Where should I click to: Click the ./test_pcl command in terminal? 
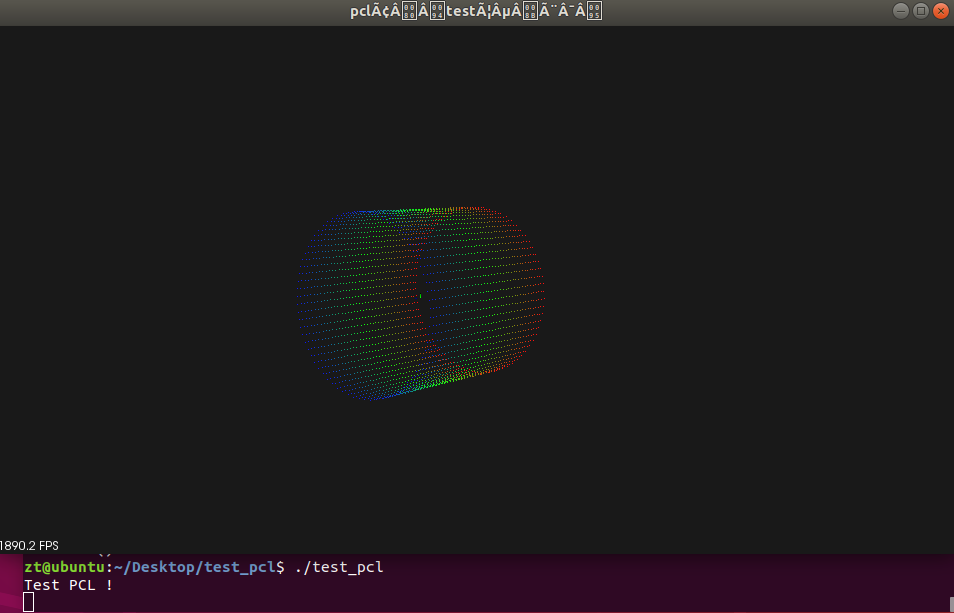tap(339, 567)
